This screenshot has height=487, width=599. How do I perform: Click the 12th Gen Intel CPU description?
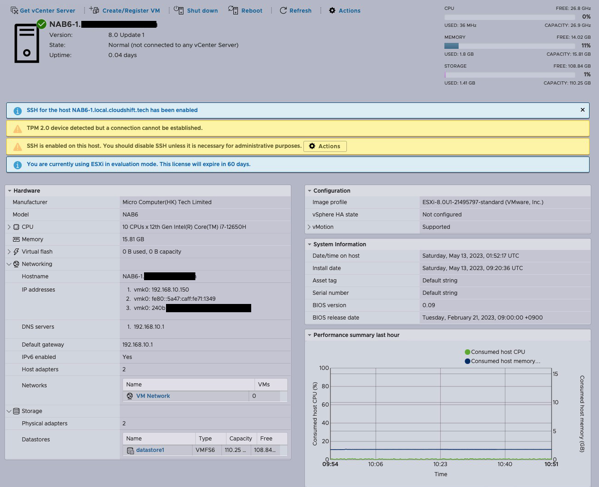[184, 227]
